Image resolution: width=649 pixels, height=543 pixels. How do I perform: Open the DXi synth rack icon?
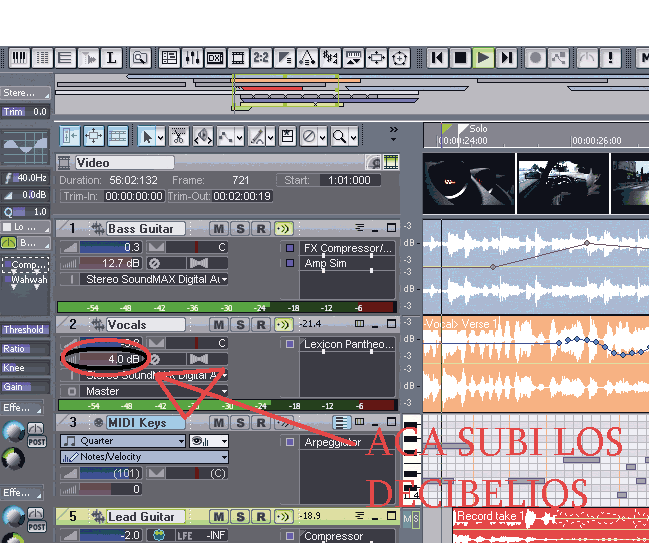(x=215, y=58)
